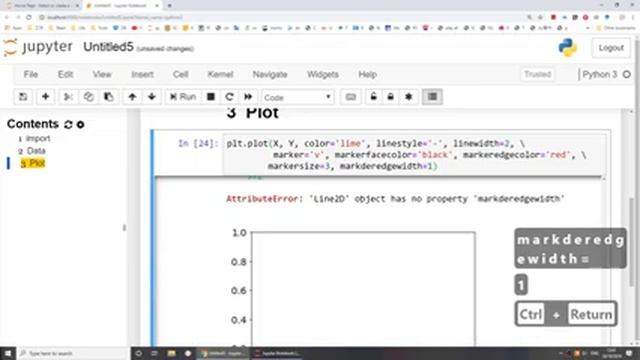Click the browser address bar
The image size is (640, 360).
282,17
